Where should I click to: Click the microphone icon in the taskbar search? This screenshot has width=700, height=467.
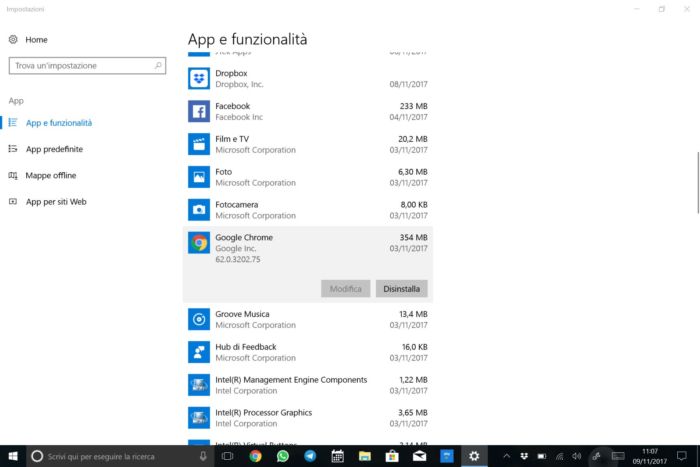pyautogui.click(x=203, y=456)
